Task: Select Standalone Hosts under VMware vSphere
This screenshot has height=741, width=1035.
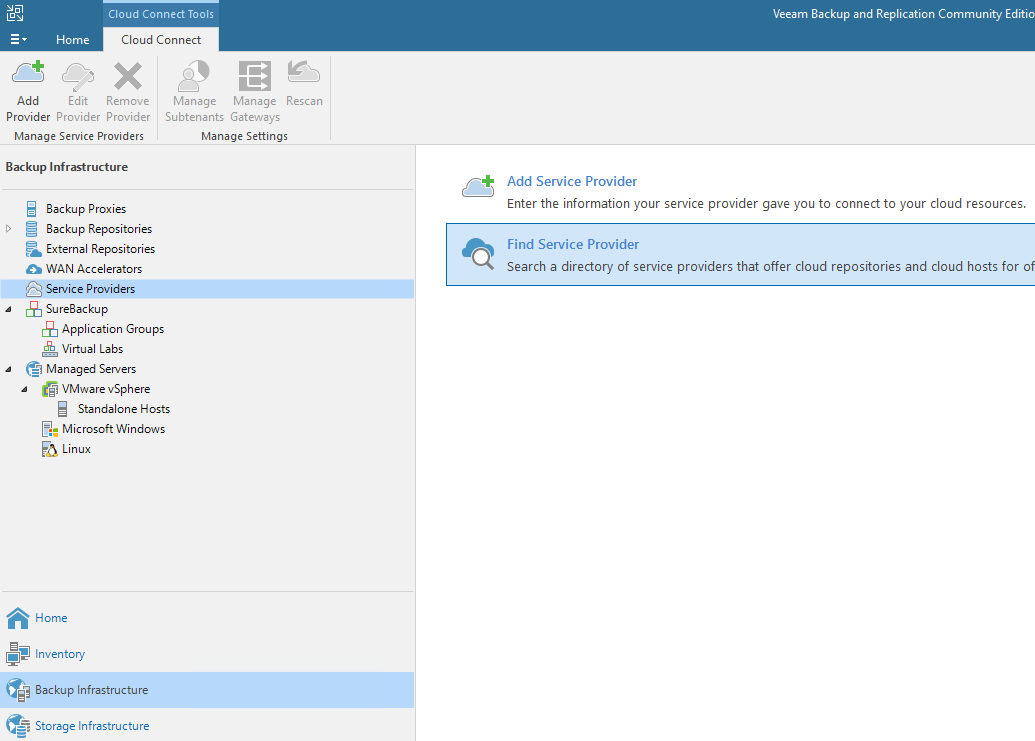Action: [x=124, y=409]
